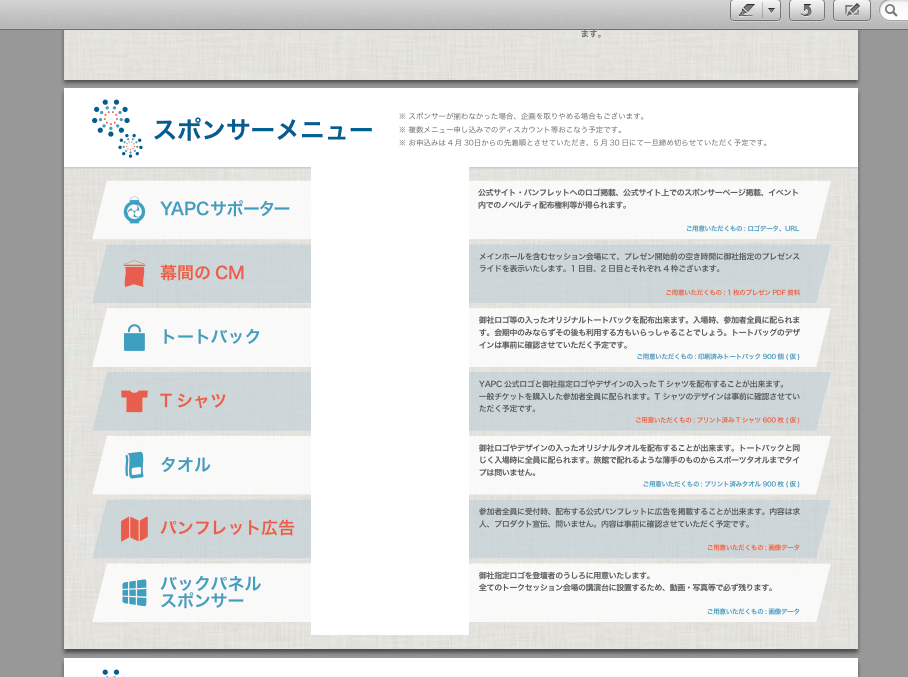
Task: Click the note about トートバック 900 個
Action: click(718, 356)
